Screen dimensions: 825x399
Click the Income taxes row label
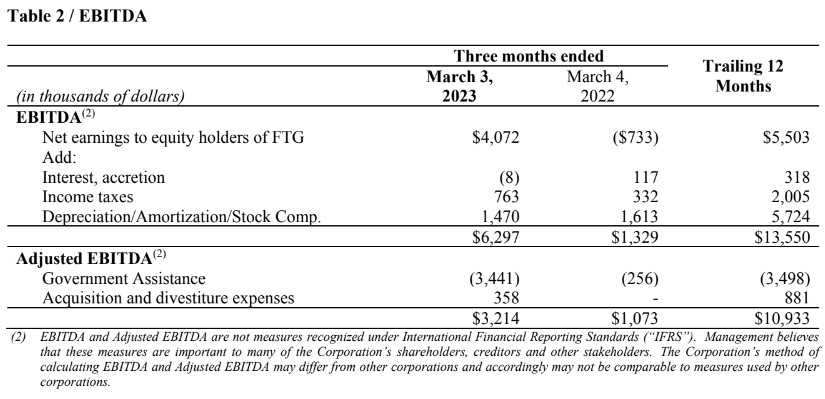coord(87,197)
